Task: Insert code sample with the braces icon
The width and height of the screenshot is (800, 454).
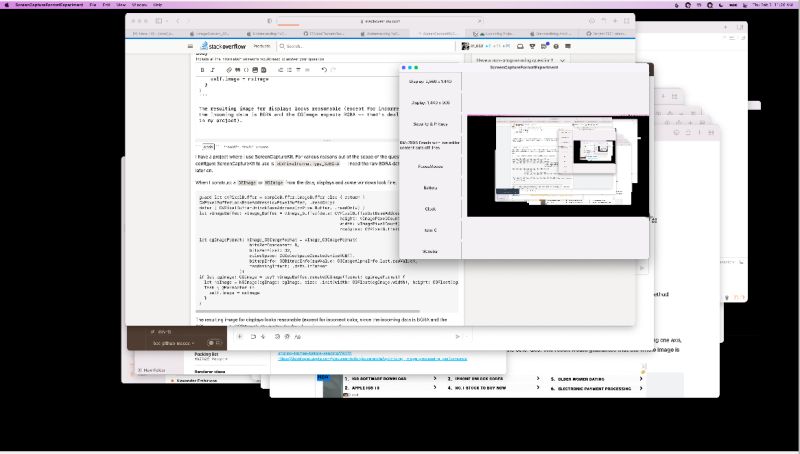Action: (246, 70)
